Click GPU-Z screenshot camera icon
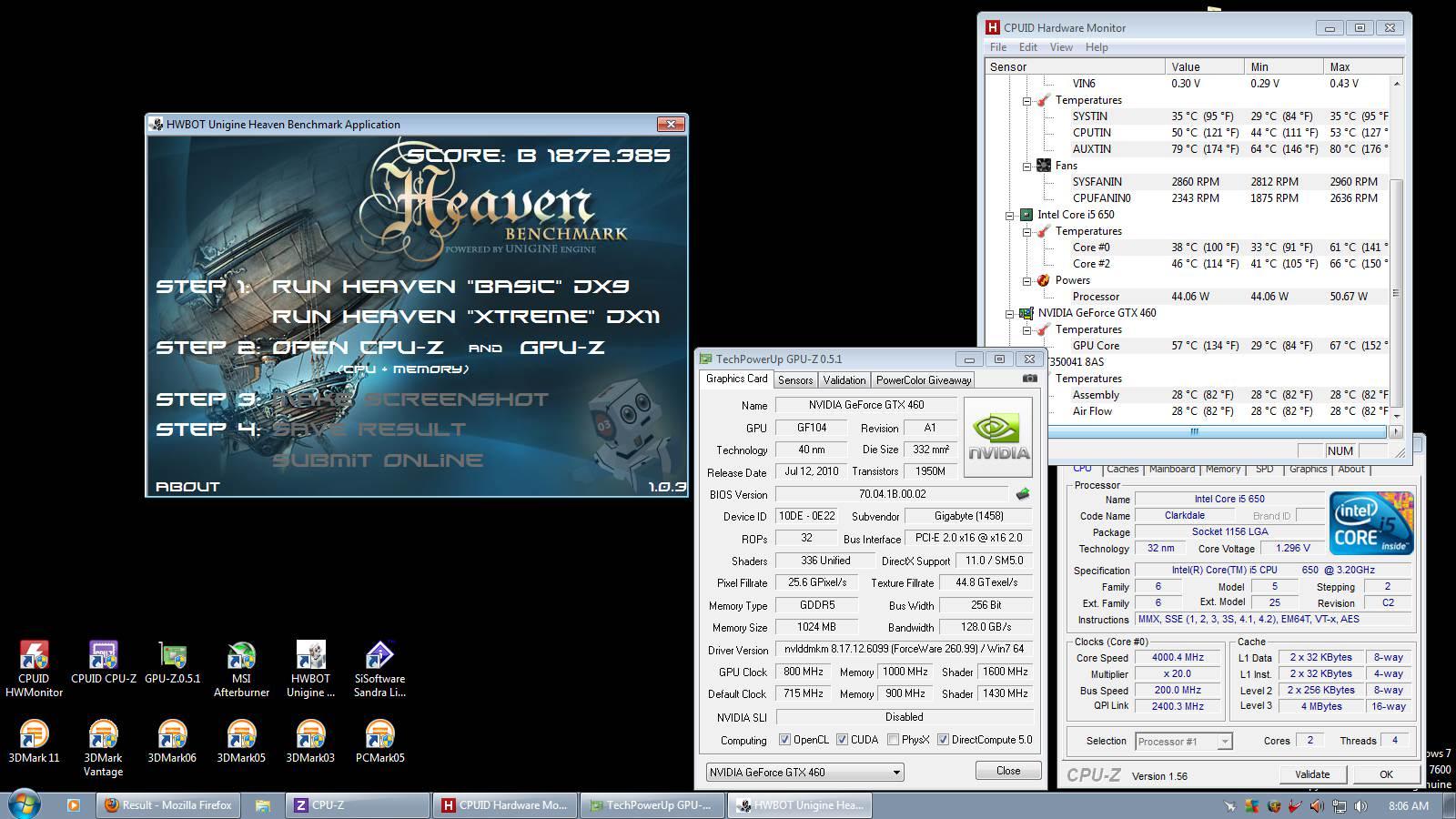The width and height of the screenshot is (1456, 819). click(x=1029, y=379)
